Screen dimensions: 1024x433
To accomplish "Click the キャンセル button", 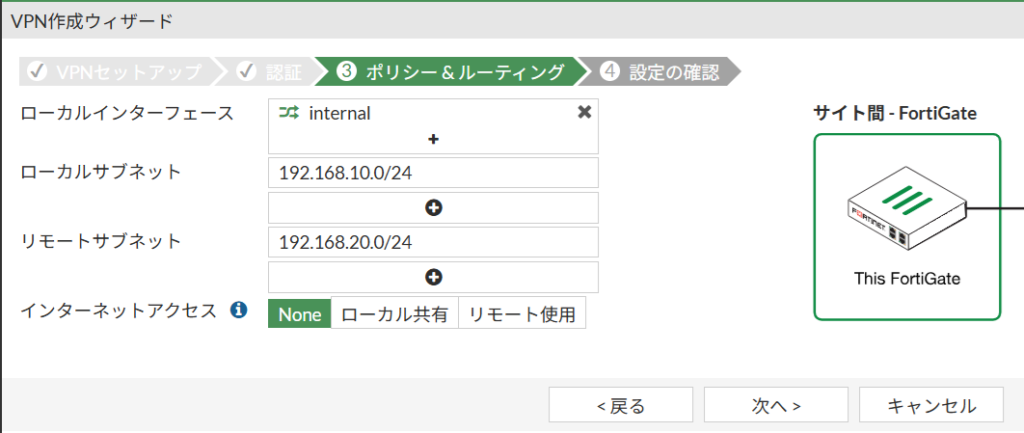I will pyautogui.click(x=931, y=405).
